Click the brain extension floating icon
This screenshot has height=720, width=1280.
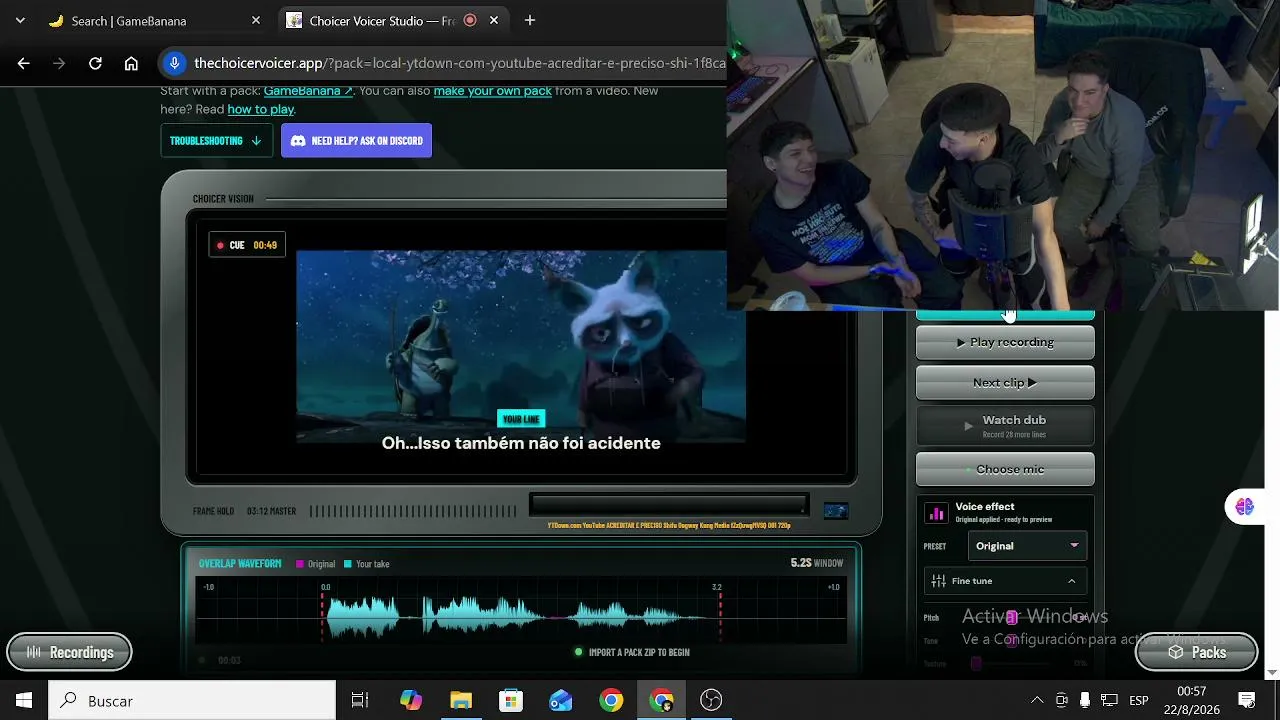point(1245,507)
